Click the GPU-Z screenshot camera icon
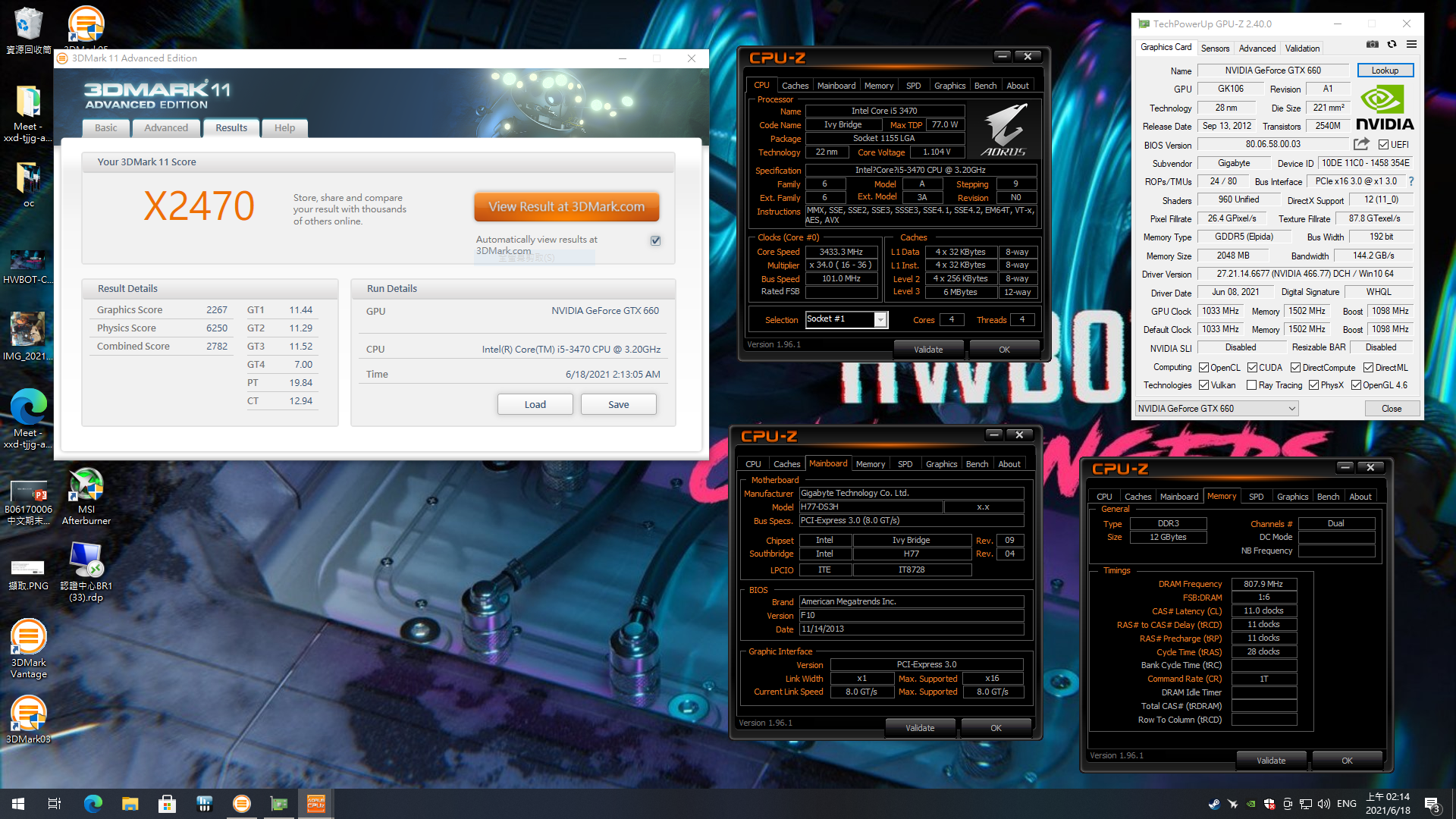This screenshot has height=819, width=1456. [x=1373, y=45]
